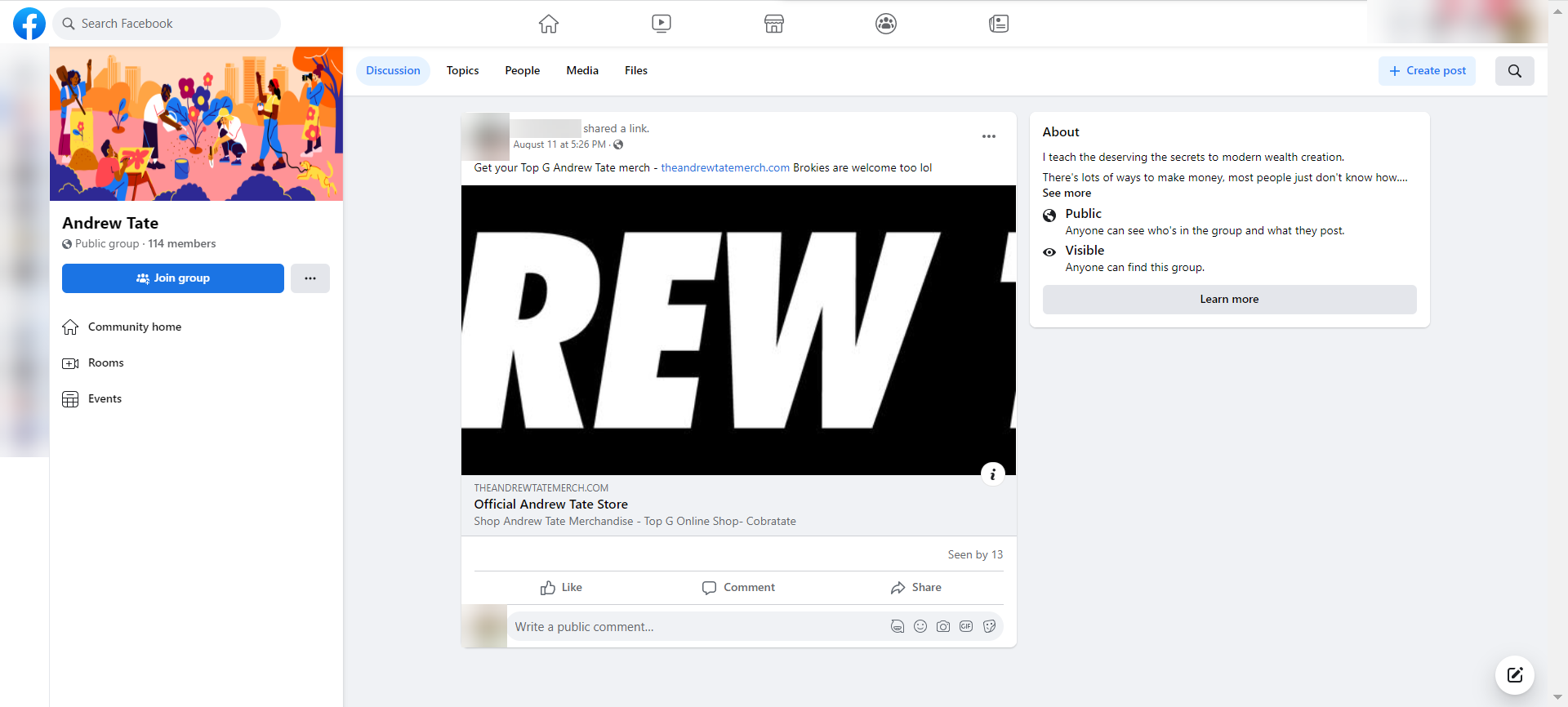The height and width of the screenshot is (707, 1568).
Task: Click the Join group button
Action: (173, 278)
